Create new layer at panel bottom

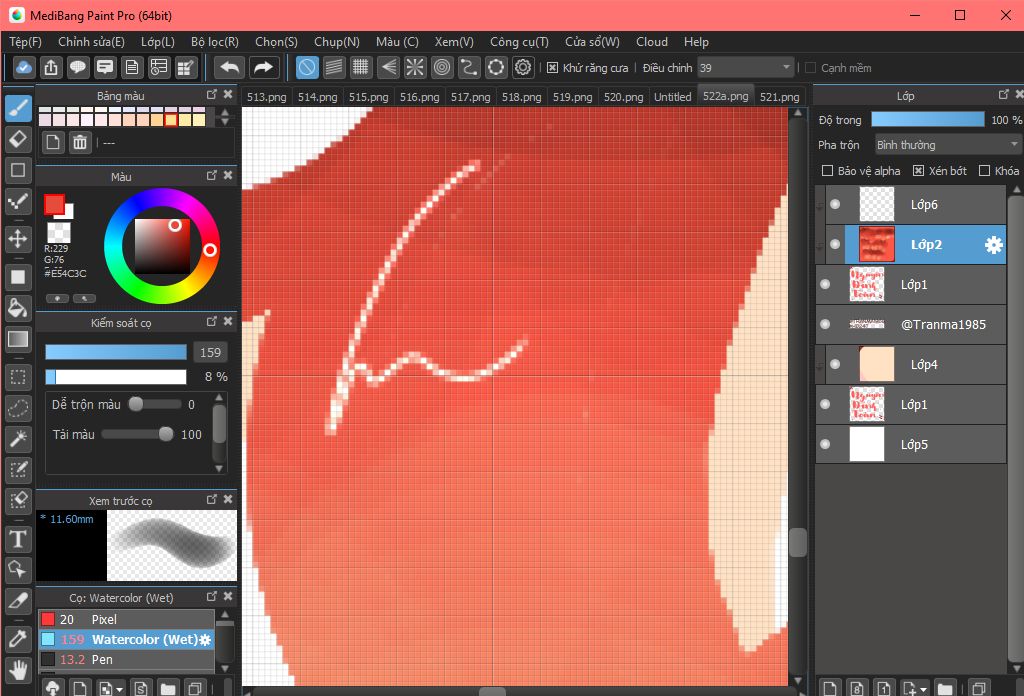pos(830,688)
